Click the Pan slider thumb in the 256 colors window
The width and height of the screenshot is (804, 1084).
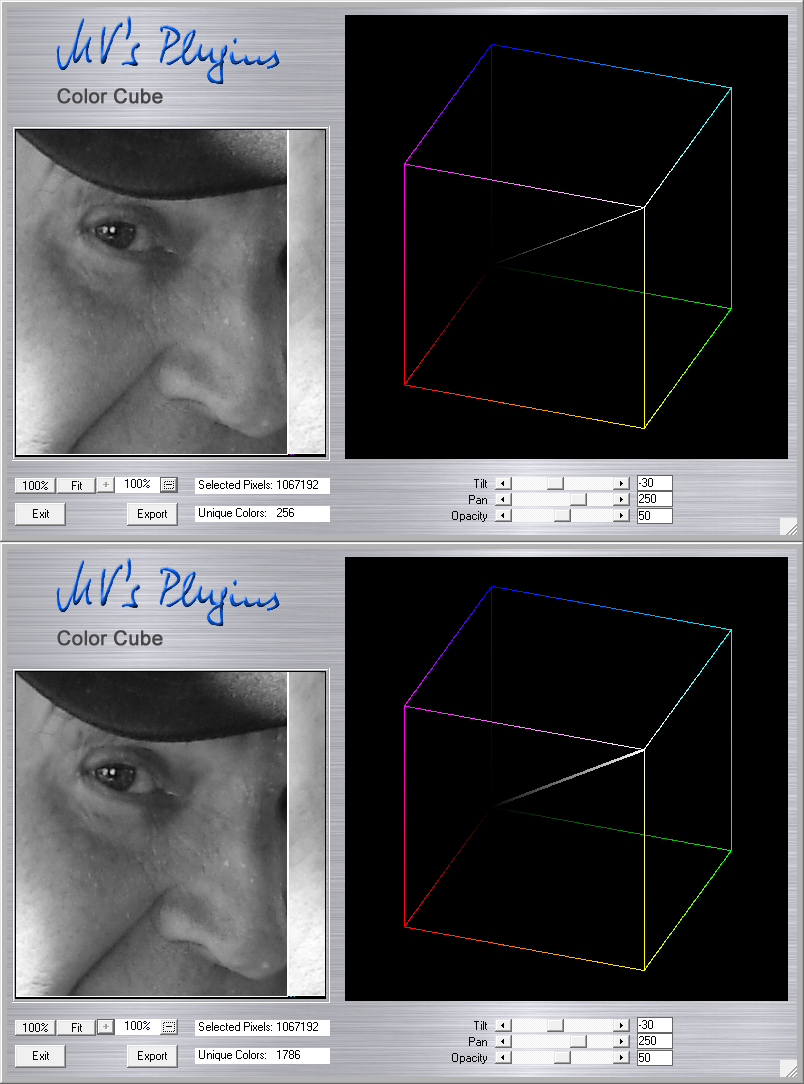(x=578, y=499)
